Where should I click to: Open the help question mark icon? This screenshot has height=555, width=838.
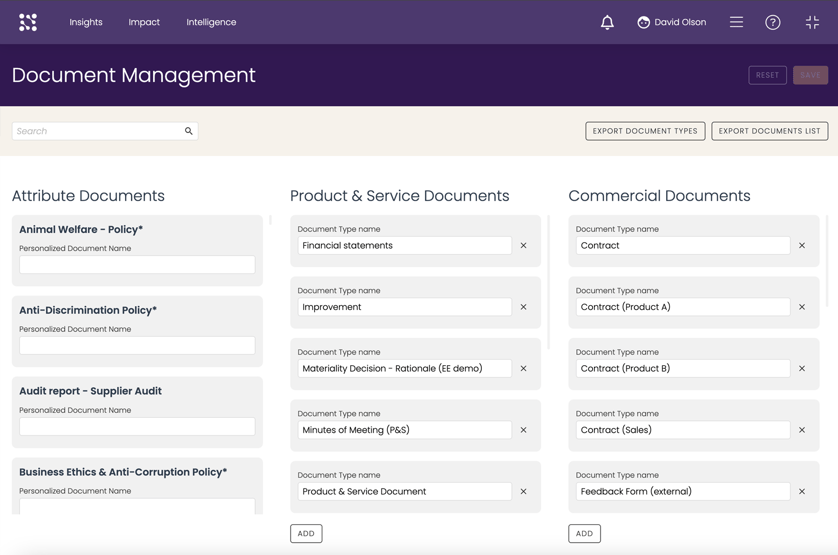[x=773, y=22]
